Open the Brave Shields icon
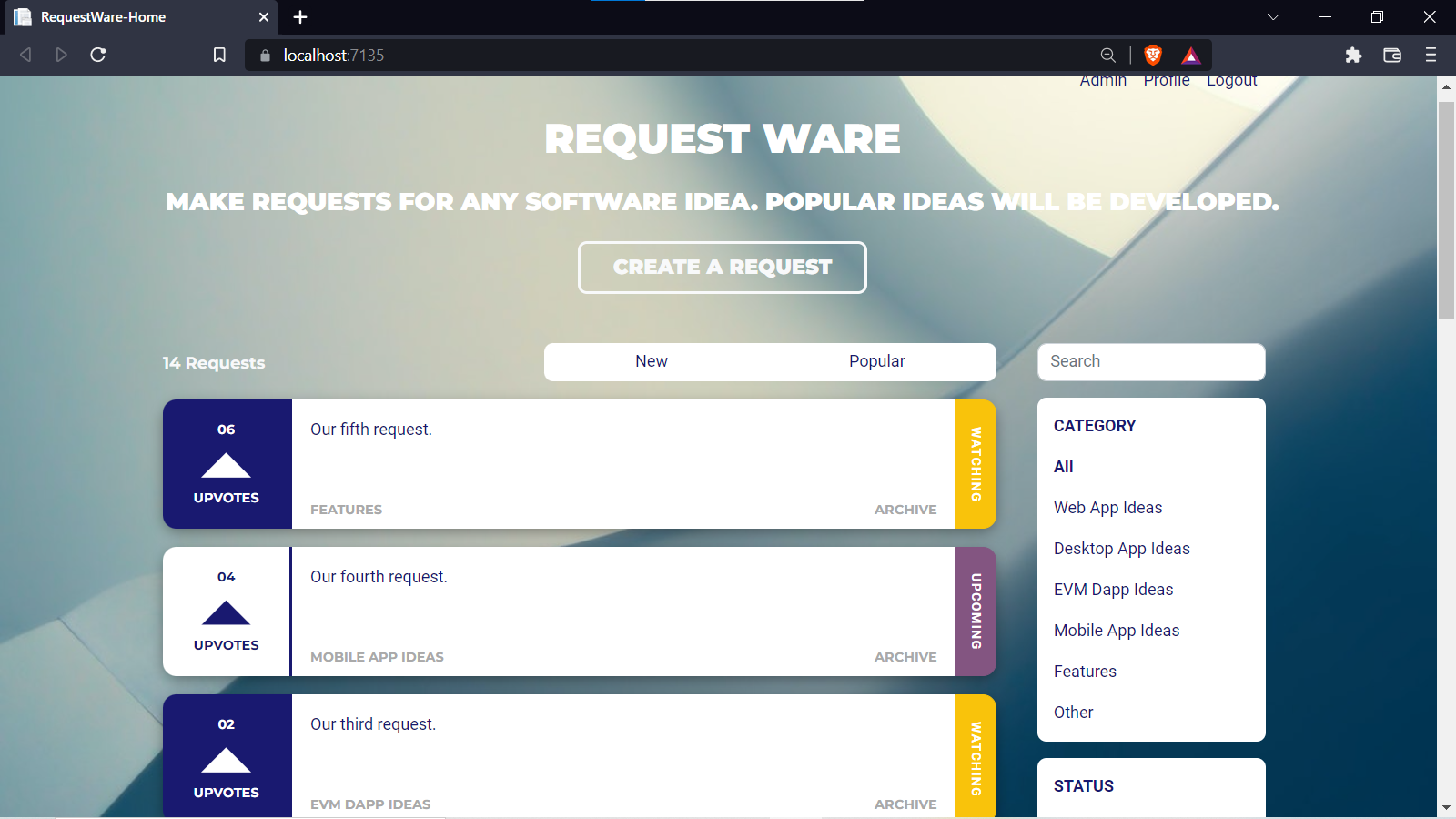Image resolution: width=1456 pixels, height=819 pixels. point(1152,55)
